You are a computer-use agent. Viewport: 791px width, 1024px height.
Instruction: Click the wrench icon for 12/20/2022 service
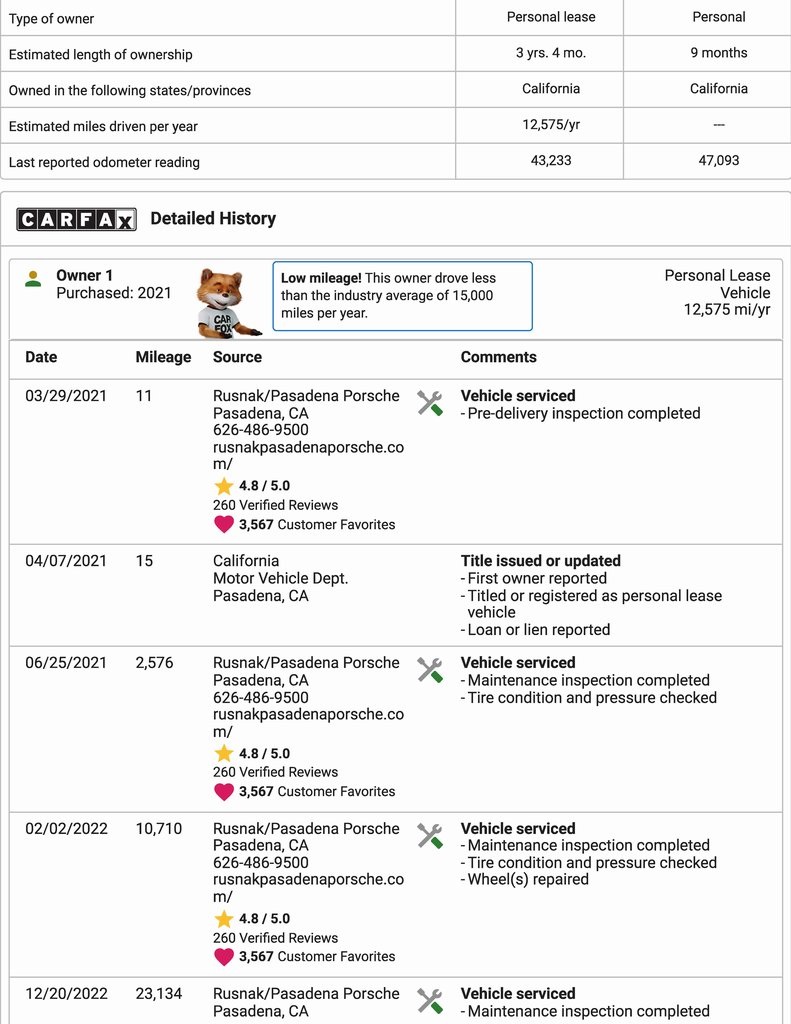[x=430, y=1001]
